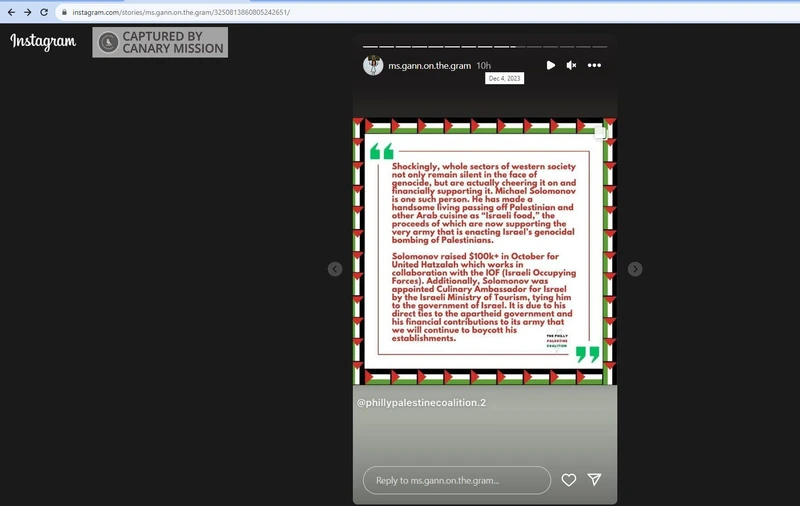Click in the Reply to ms.gann.on.the.gram field

(455, 480)
